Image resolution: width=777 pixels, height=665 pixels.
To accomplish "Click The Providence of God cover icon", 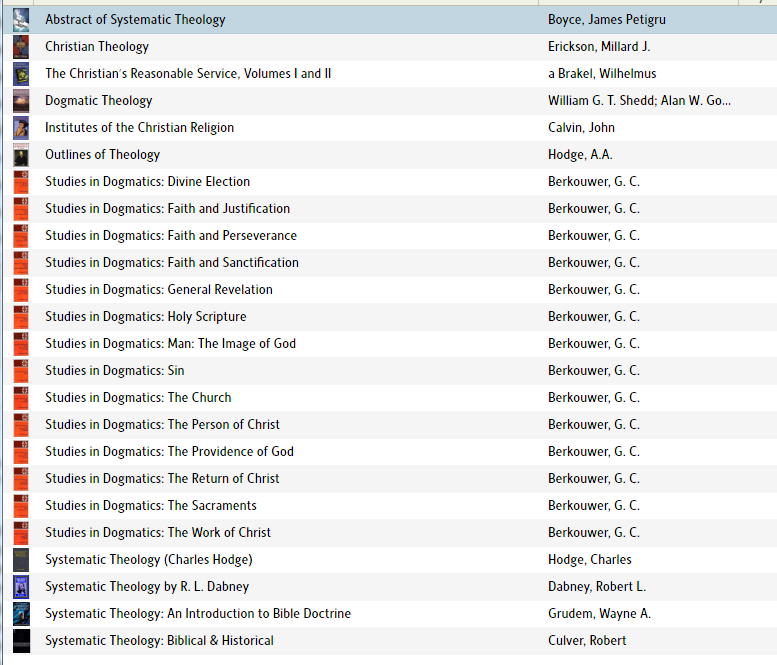I will click(x=21, y=452).
